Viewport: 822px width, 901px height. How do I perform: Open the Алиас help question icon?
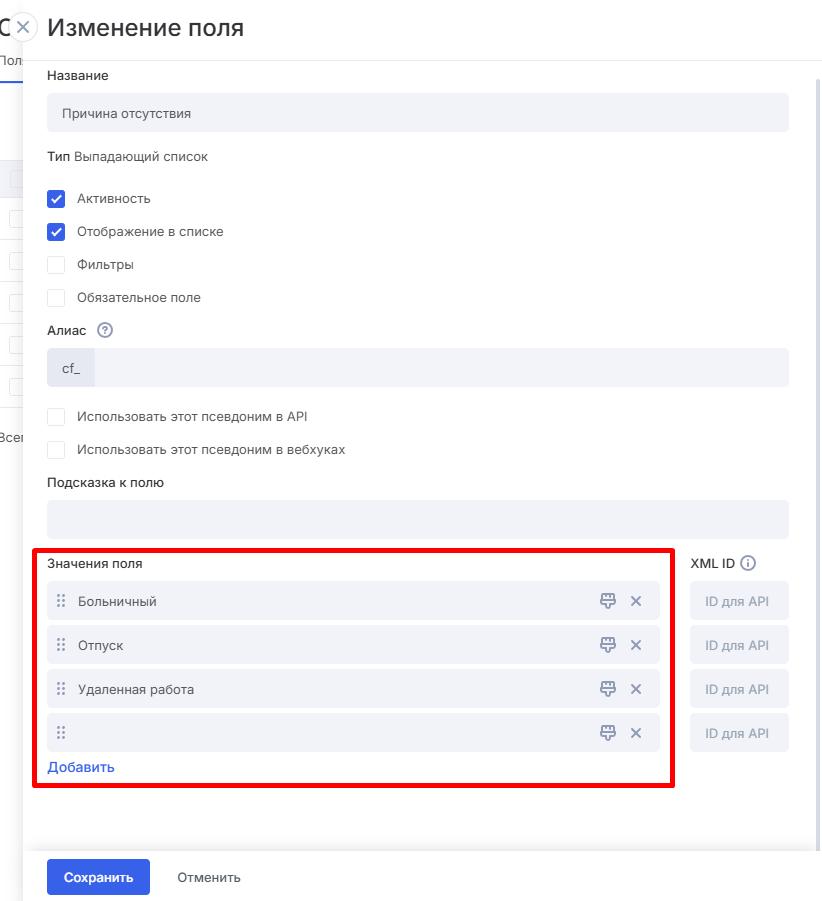pyautogui.click(x=105, y=331)
